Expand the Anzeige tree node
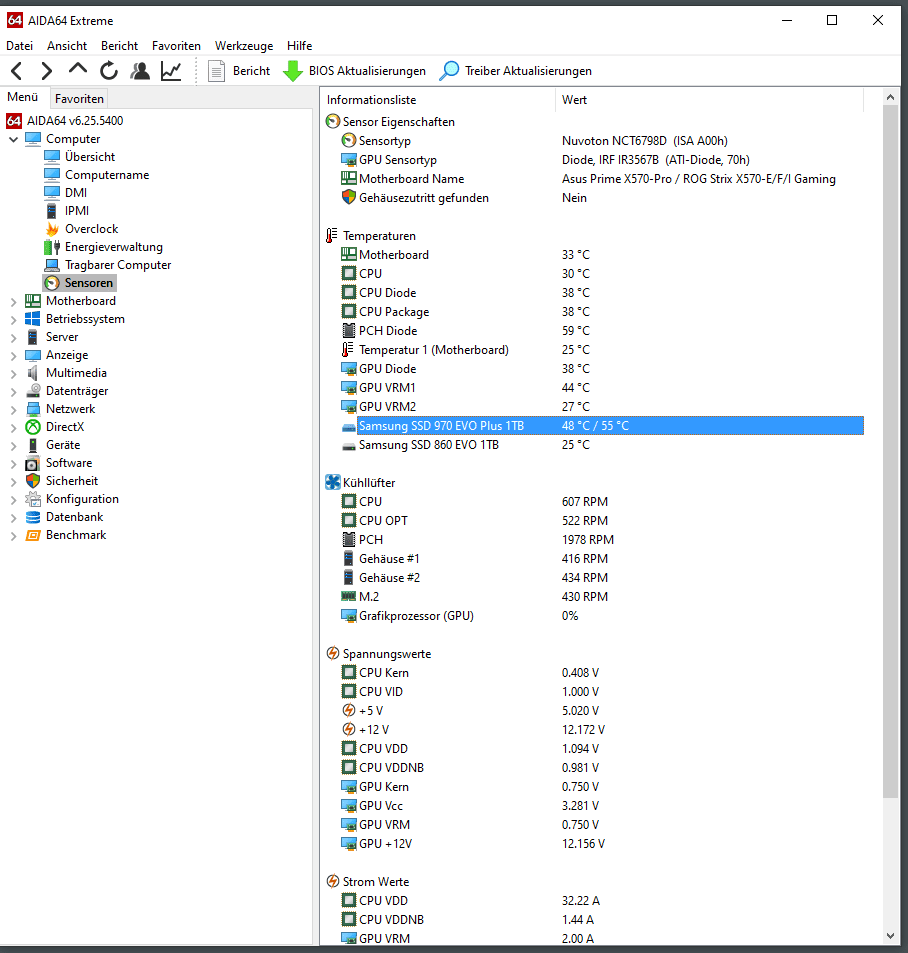 tap(13, 356)
